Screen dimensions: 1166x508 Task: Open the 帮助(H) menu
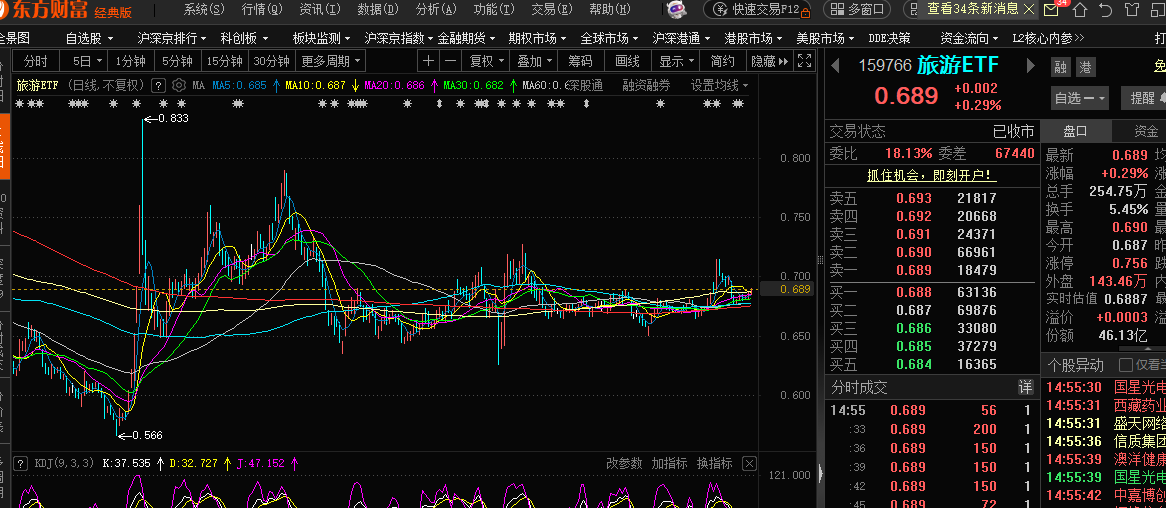(x=610, y=10)
